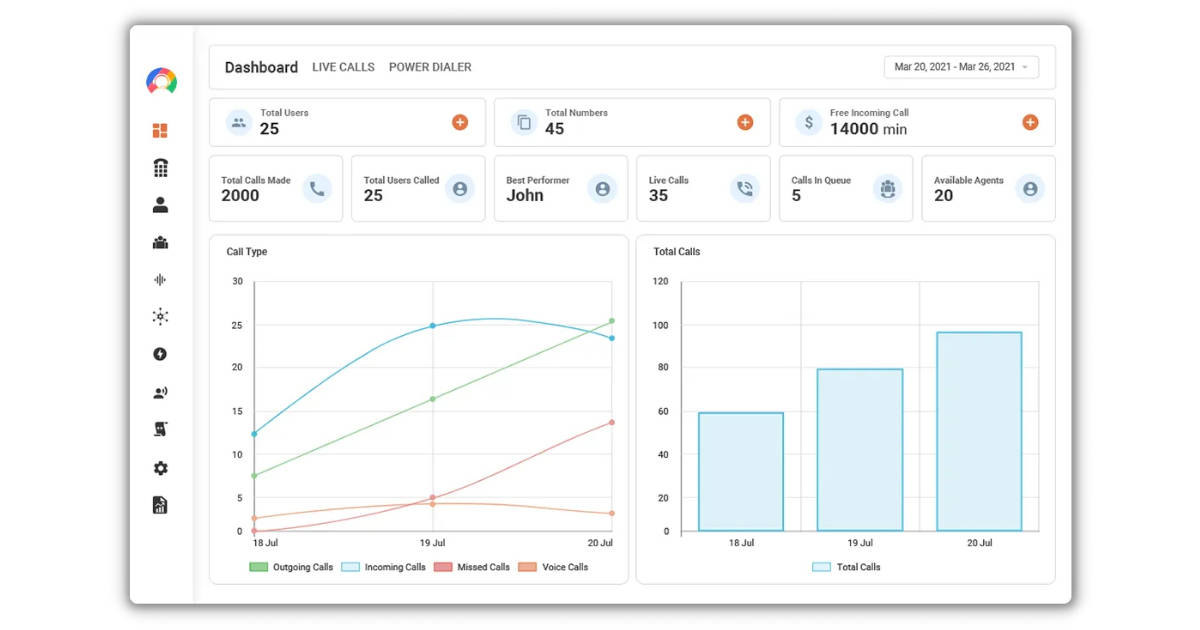
Task: Open the POWER DIALER tab
Action: click(430, 67)
